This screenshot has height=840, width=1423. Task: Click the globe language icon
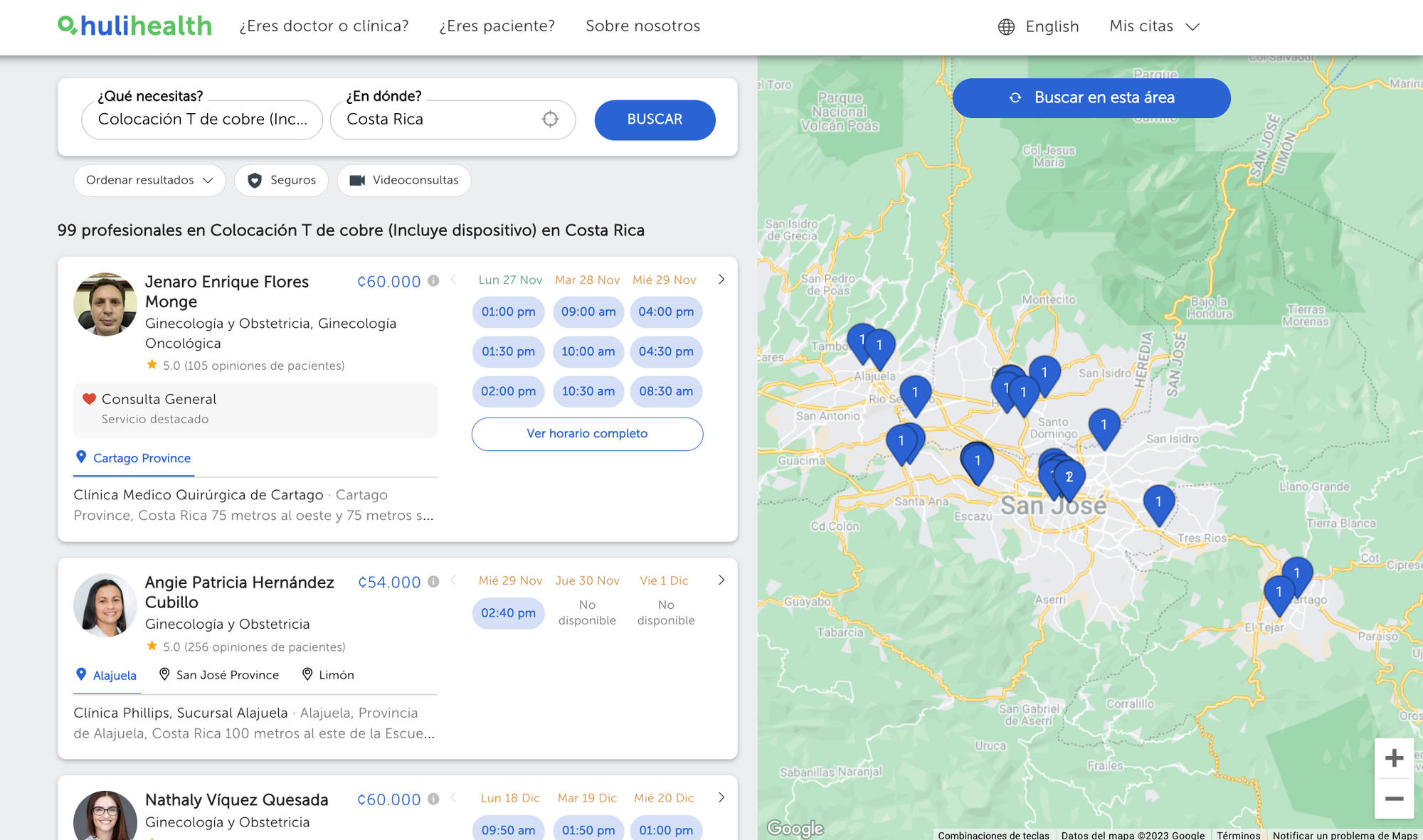[1006, 27]
